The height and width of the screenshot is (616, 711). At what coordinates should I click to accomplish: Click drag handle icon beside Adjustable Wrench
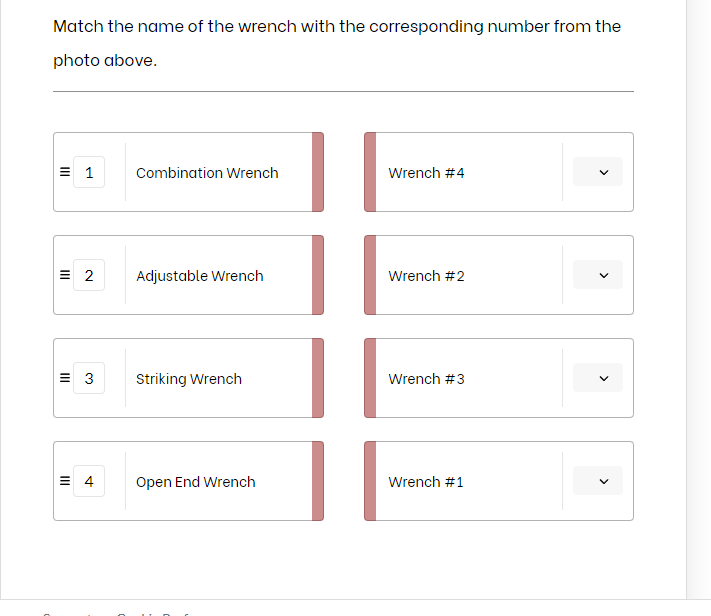coord(64,275)
